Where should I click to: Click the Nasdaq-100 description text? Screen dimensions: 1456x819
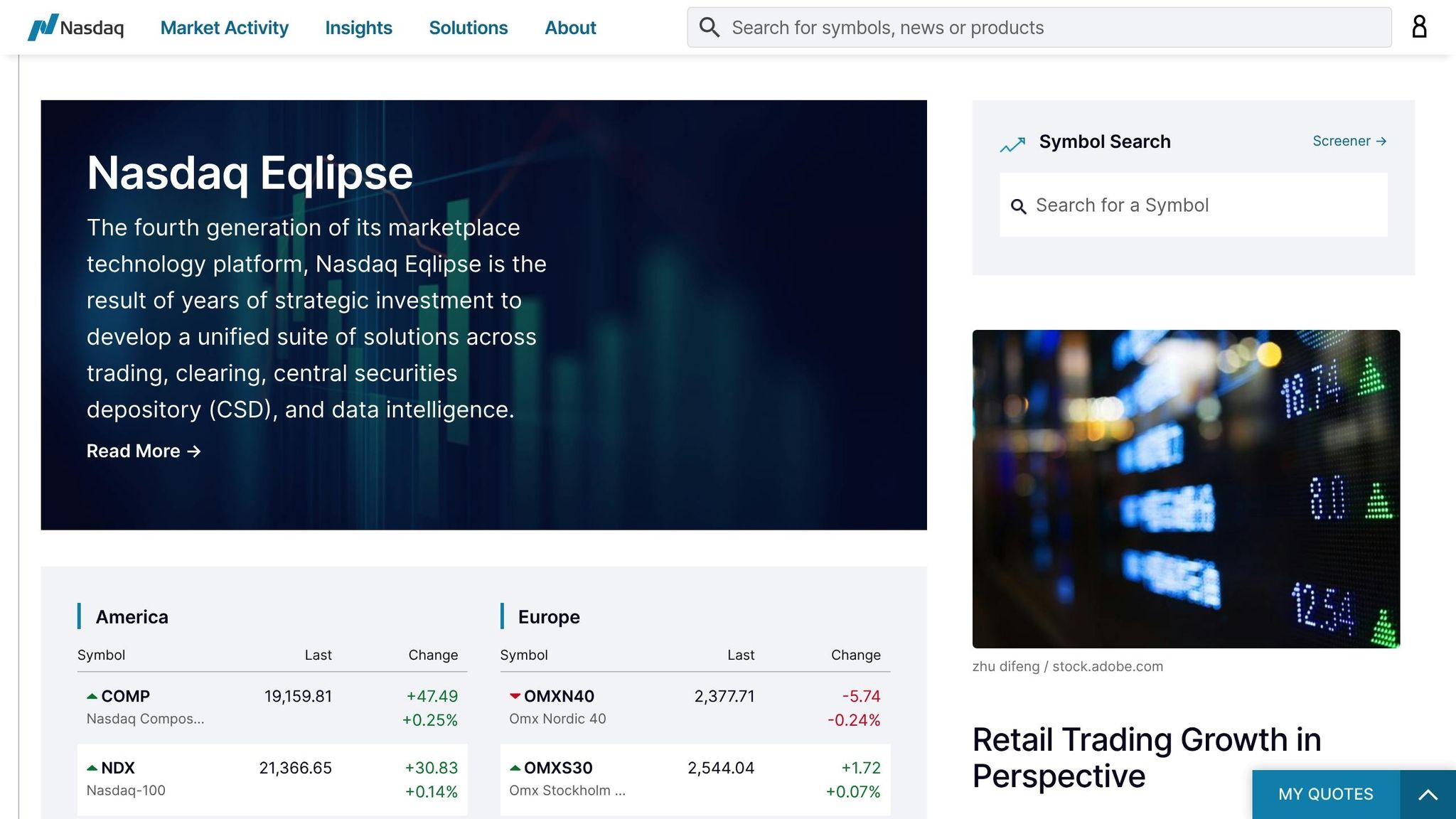coord(126,790)
